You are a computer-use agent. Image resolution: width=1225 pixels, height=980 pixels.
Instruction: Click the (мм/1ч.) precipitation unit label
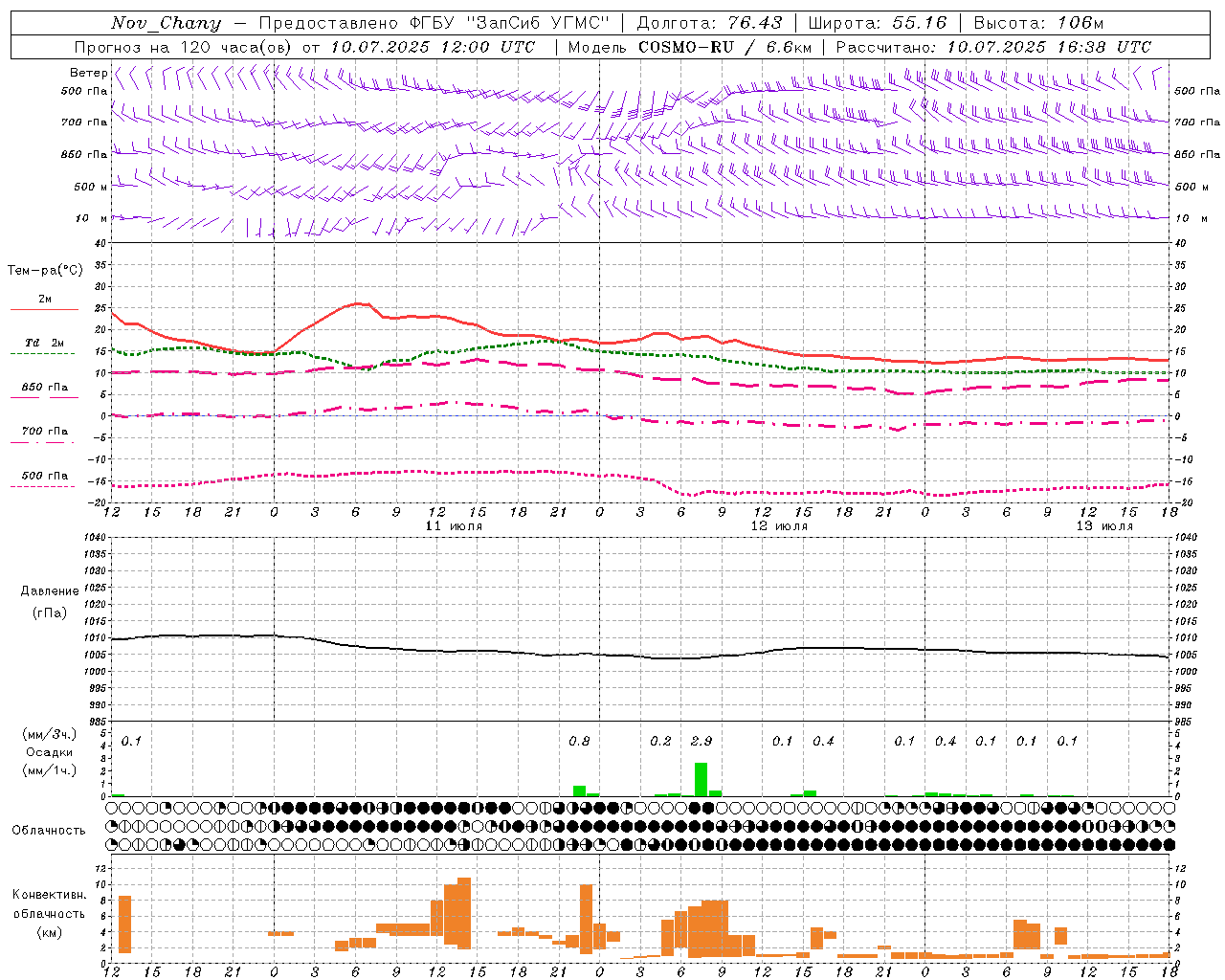point(49,770)
